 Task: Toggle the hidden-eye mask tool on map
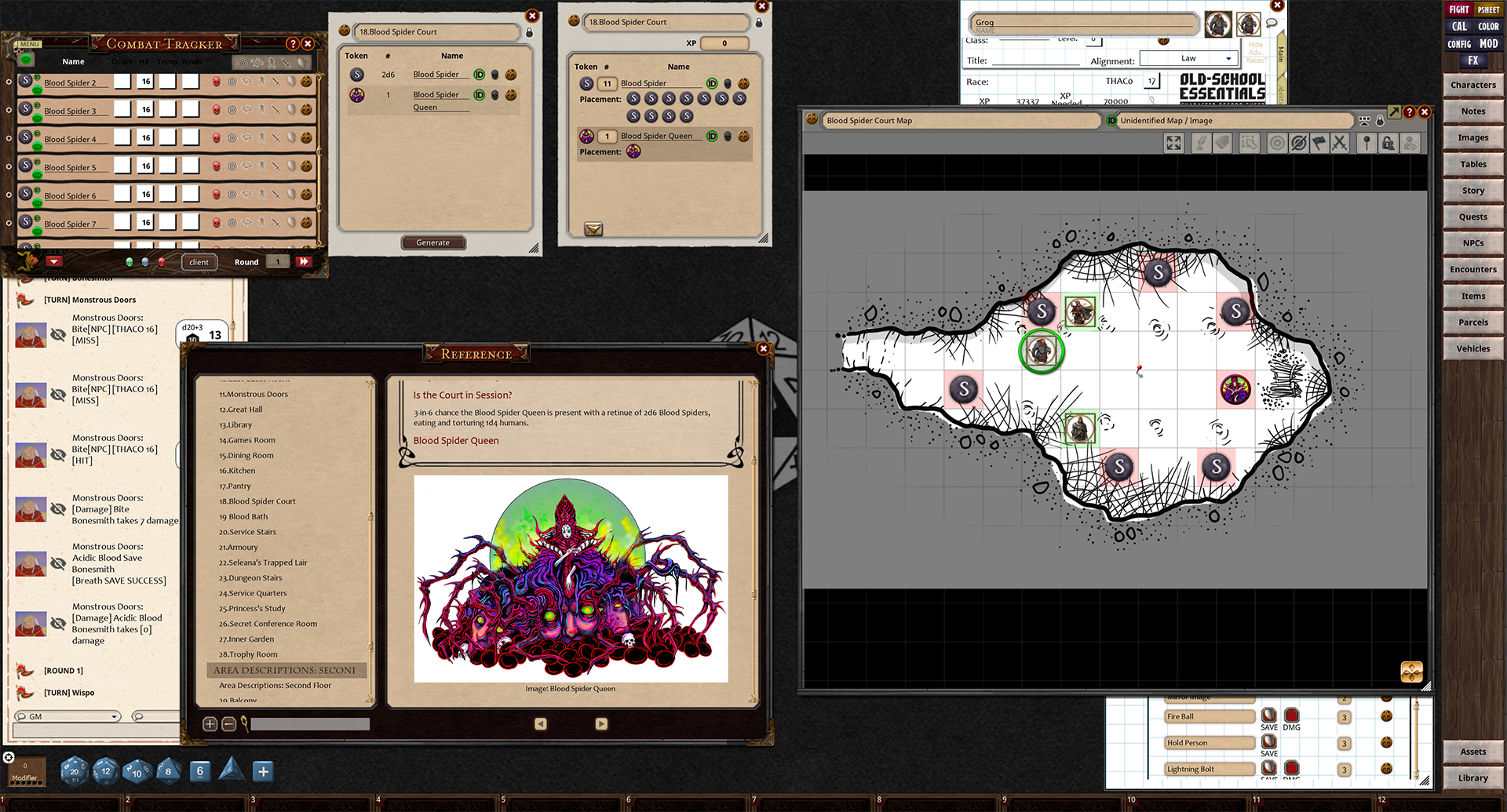click(x=1299, y=143)
